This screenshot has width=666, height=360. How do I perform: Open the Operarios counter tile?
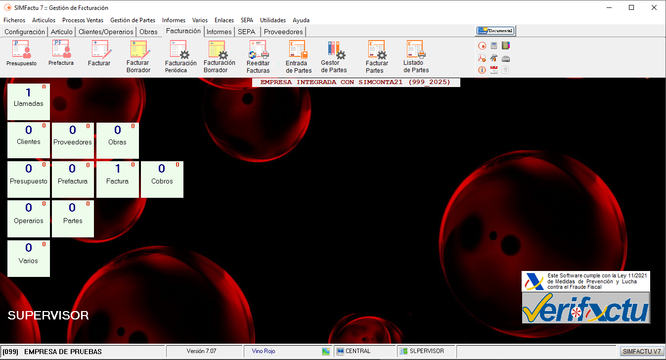(28, 219)
